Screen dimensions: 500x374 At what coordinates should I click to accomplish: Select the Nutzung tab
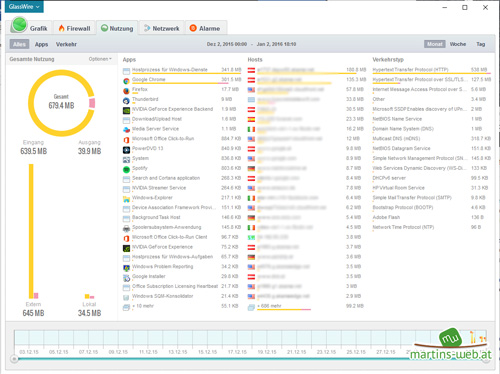coord(117,28)
